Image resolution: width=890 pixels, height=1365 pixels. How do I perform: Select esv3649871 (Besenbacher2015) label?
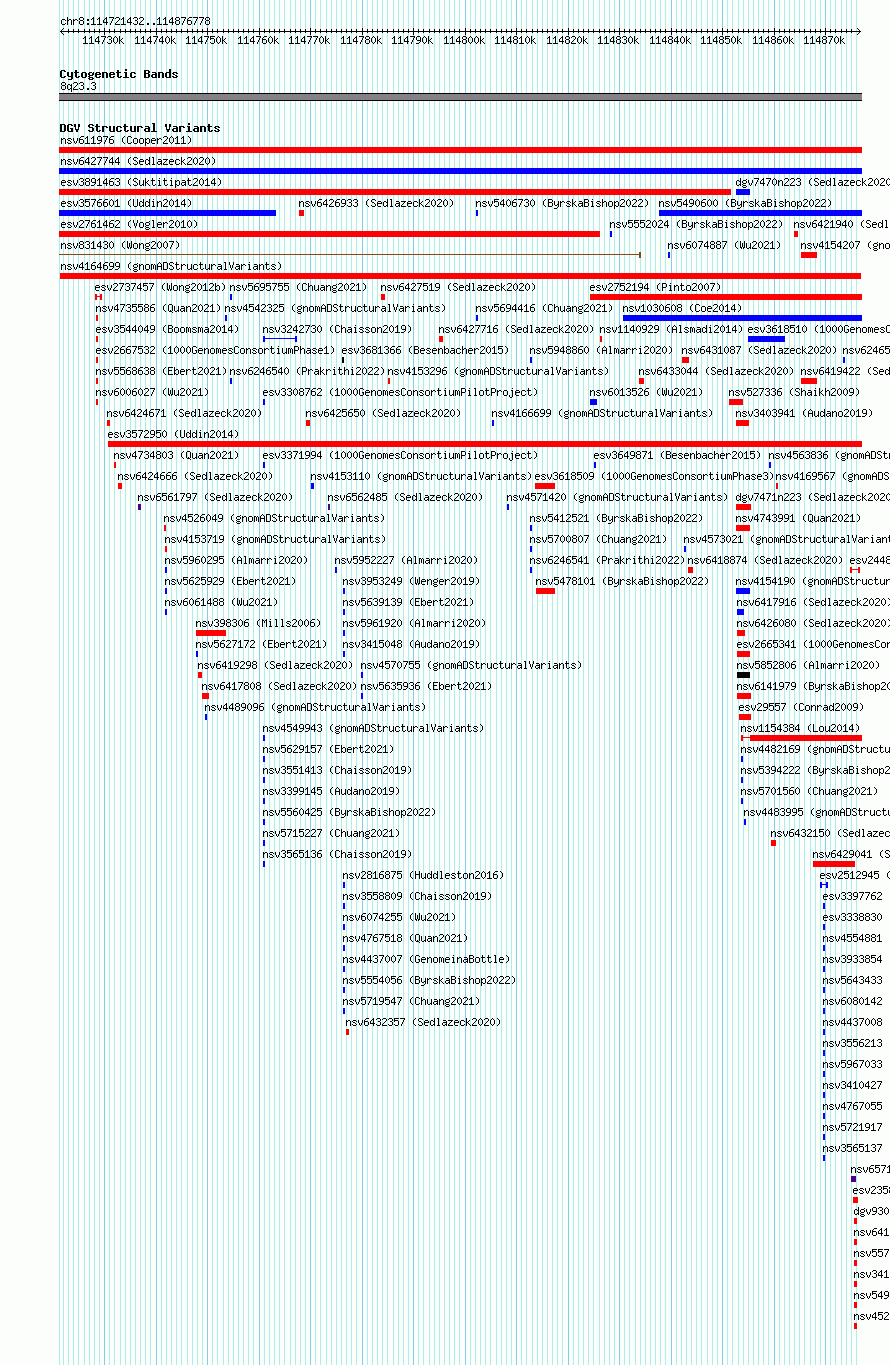677,455
